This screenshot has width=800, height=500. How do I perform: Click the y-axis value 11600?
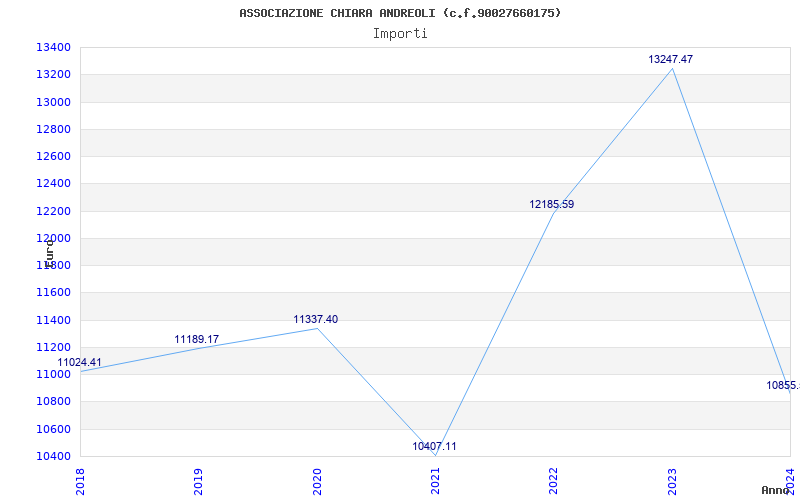[x=53, y=293]
